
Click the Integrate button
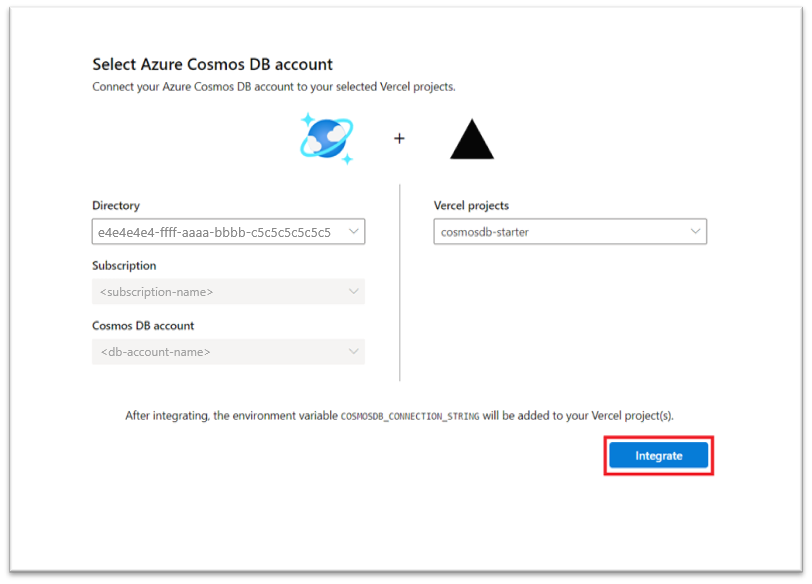[x=658, y=456]
